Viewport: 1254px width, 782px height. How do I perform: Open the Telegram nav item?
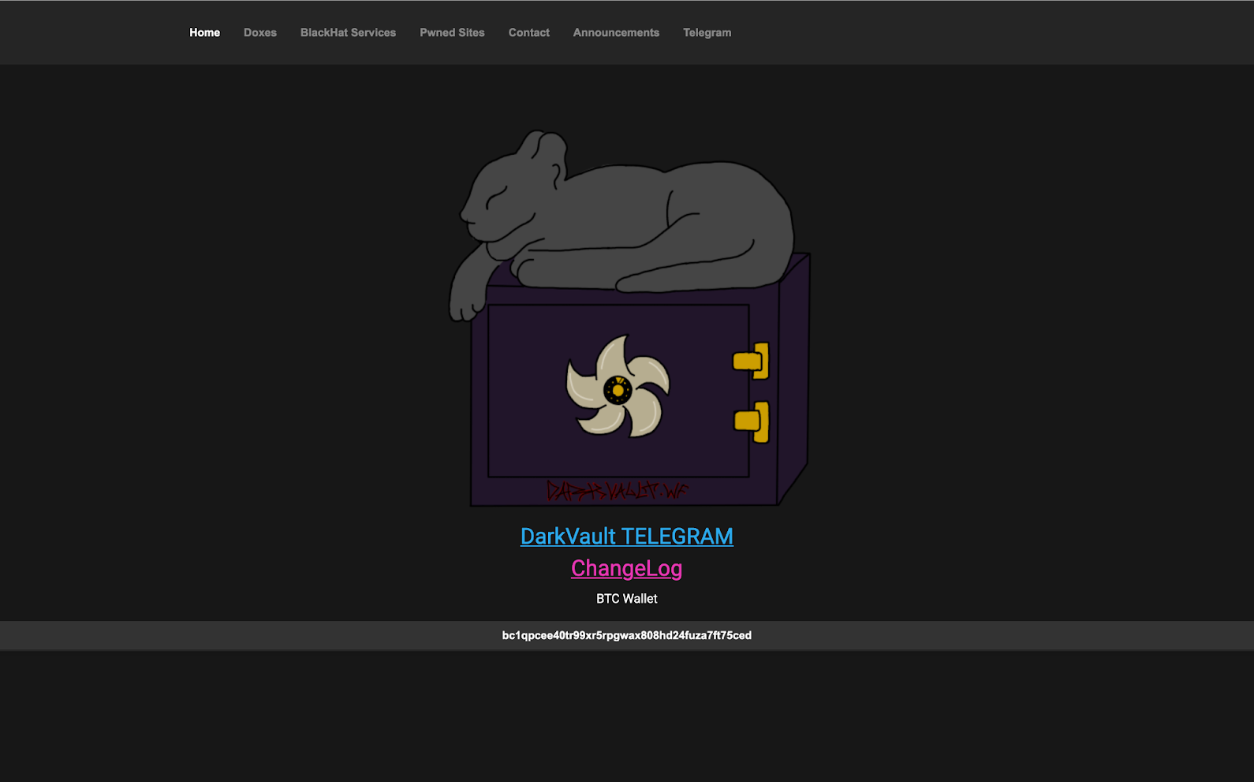click(707, 32)
